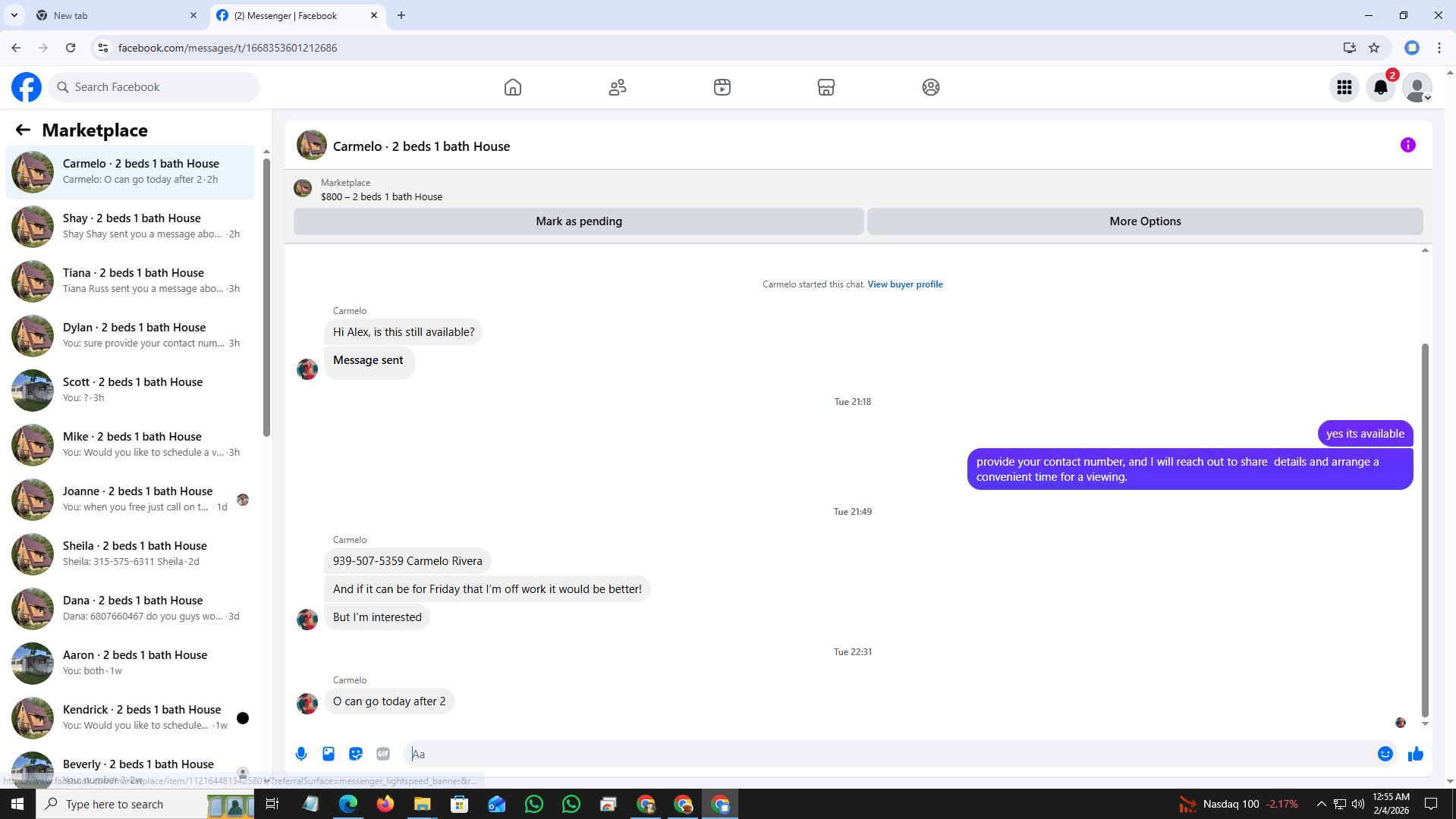This screenshot has width=1456, height=819.
Task: Bookmark this page with the star icon
Action: pos(1374,48)
